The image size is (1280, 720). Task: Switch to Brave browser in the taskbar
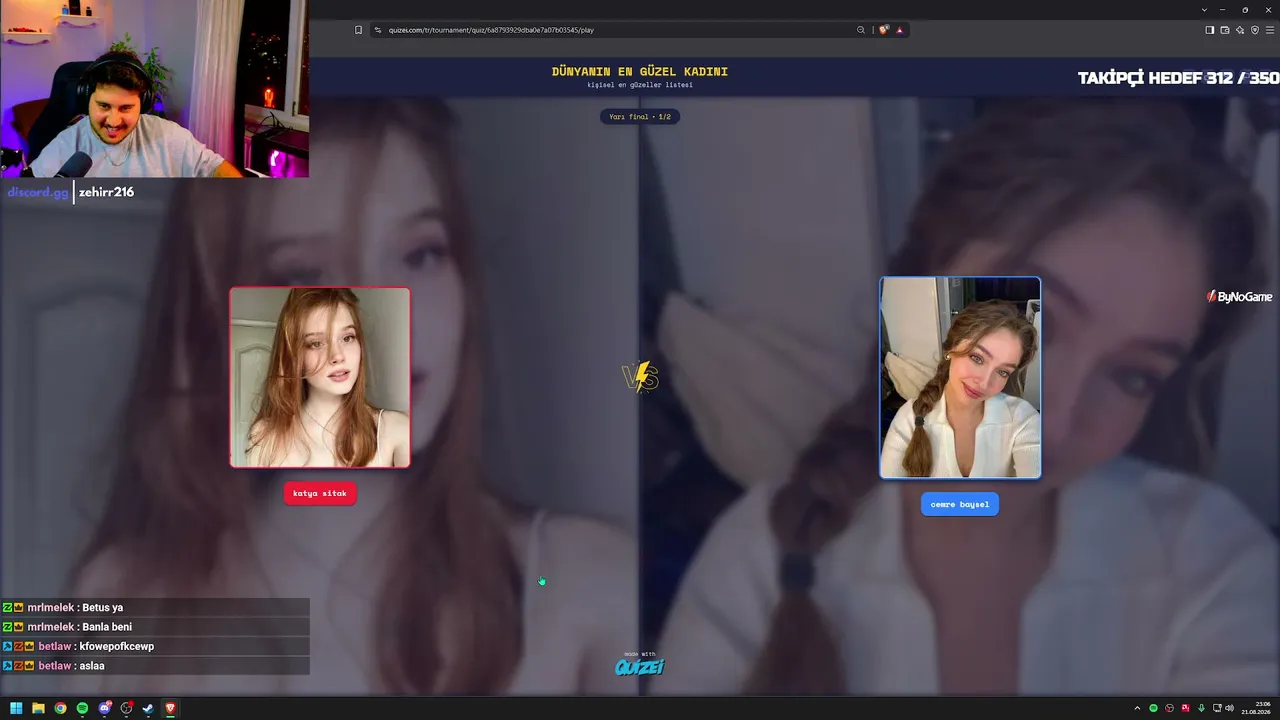(170, 708)
